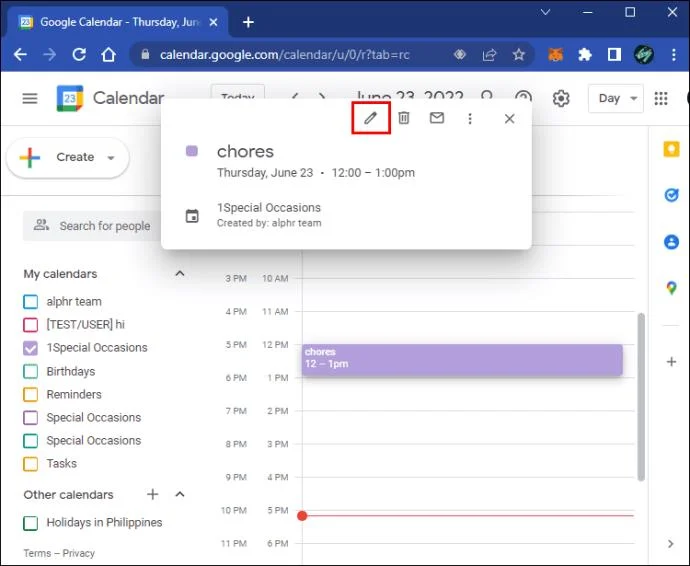
Task: Toggle Reminders calendar checkbox
Action: (x=30, y=394)
